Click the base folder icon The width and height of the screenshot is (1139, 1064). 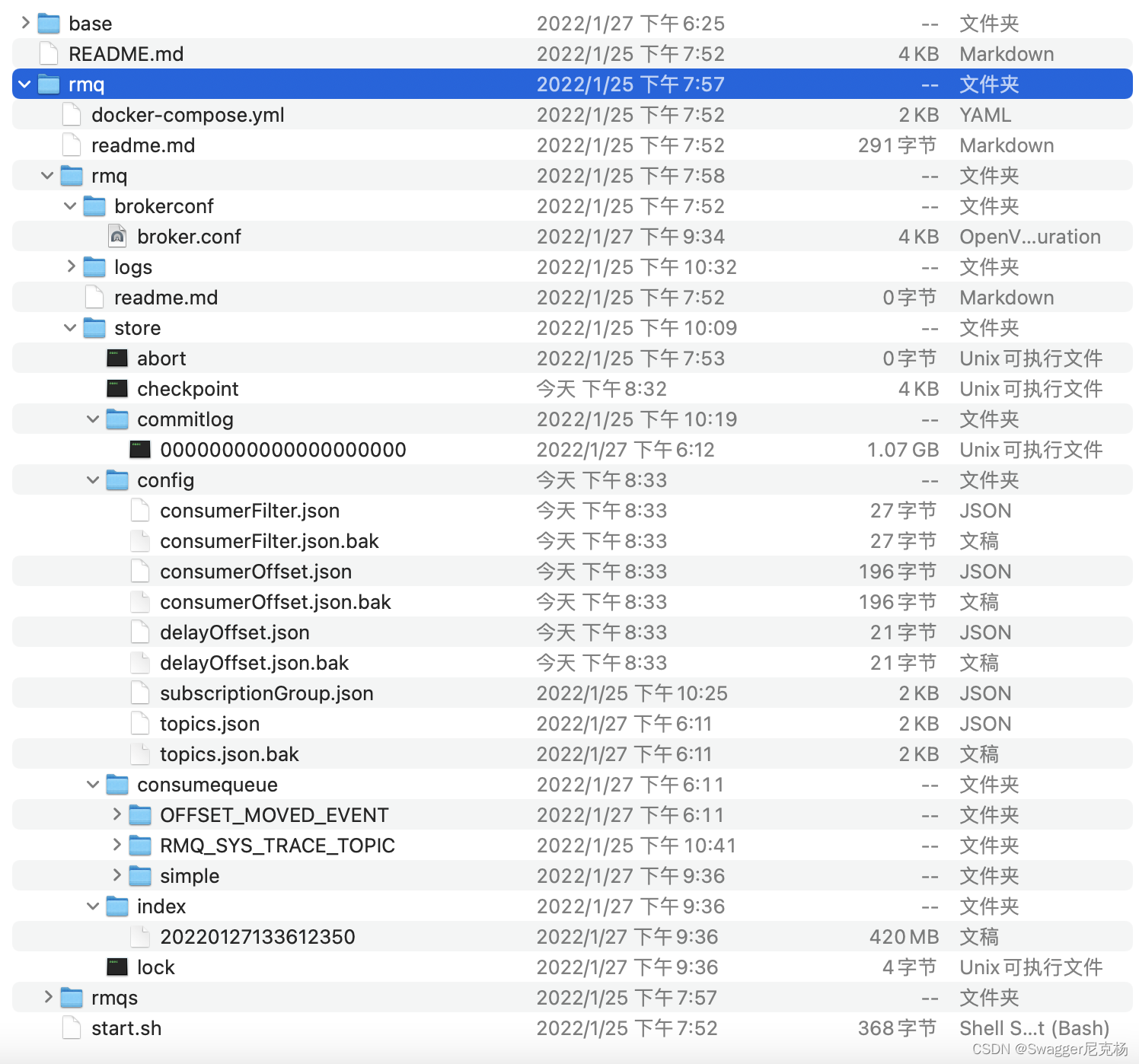tap(49, 24)
